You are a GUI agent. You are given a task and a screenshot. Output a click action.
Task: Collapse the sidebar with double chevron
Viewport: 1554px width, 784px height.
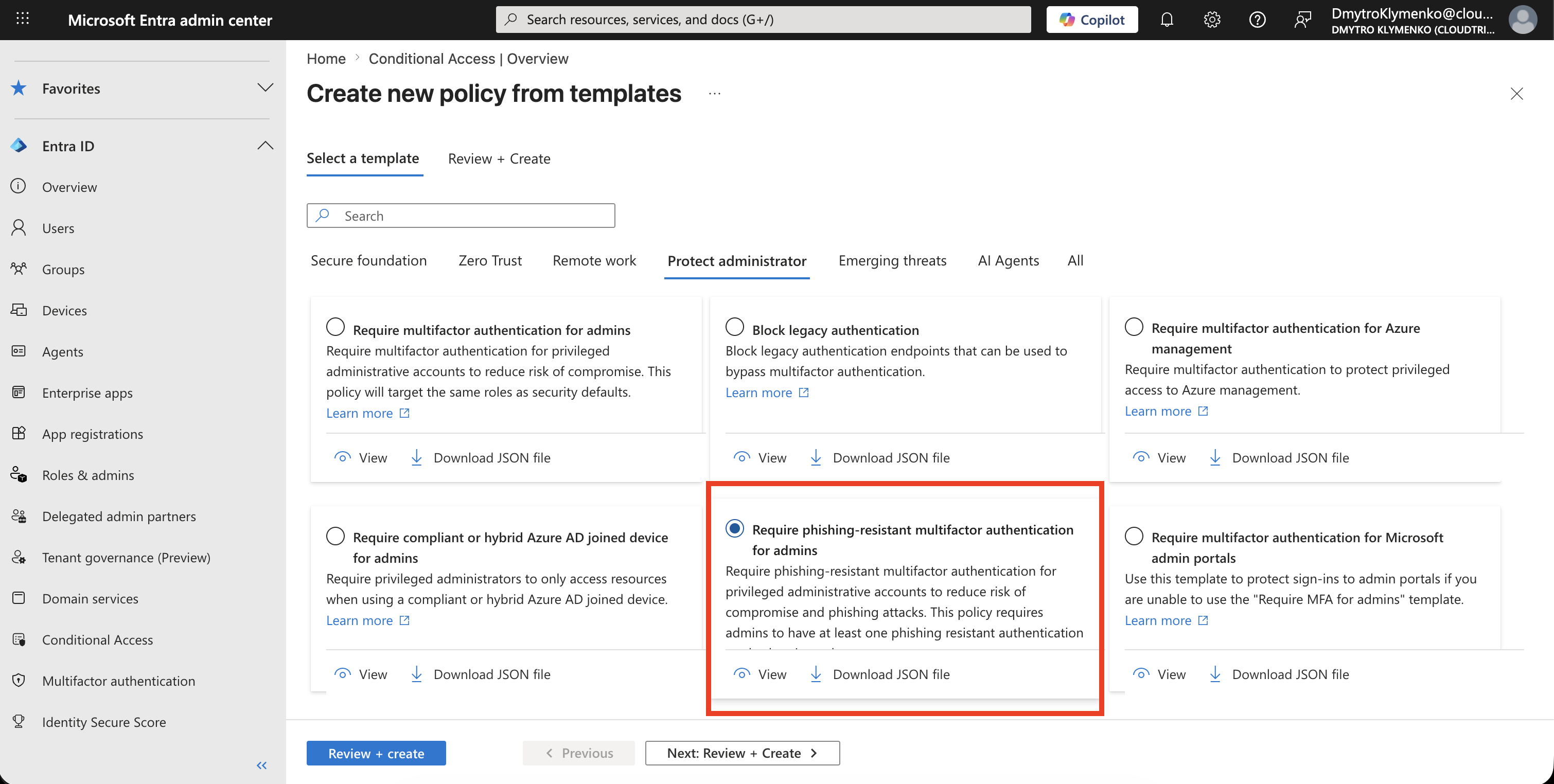[x=261, y=765]
